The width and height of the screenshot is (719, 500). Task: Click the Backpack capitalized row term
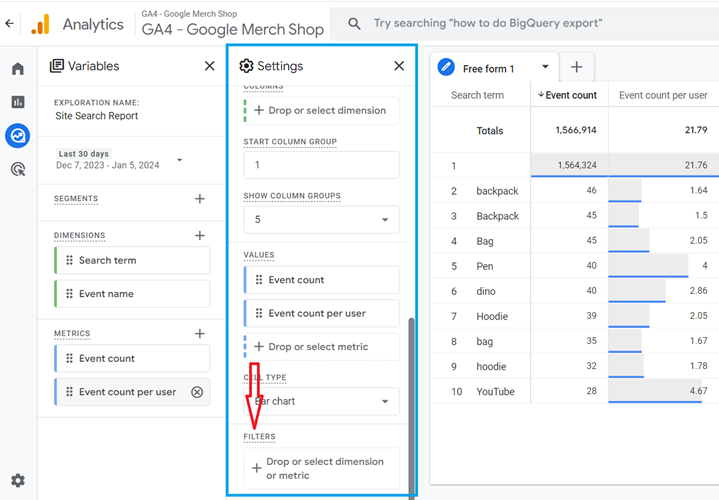tap(498, 216)
